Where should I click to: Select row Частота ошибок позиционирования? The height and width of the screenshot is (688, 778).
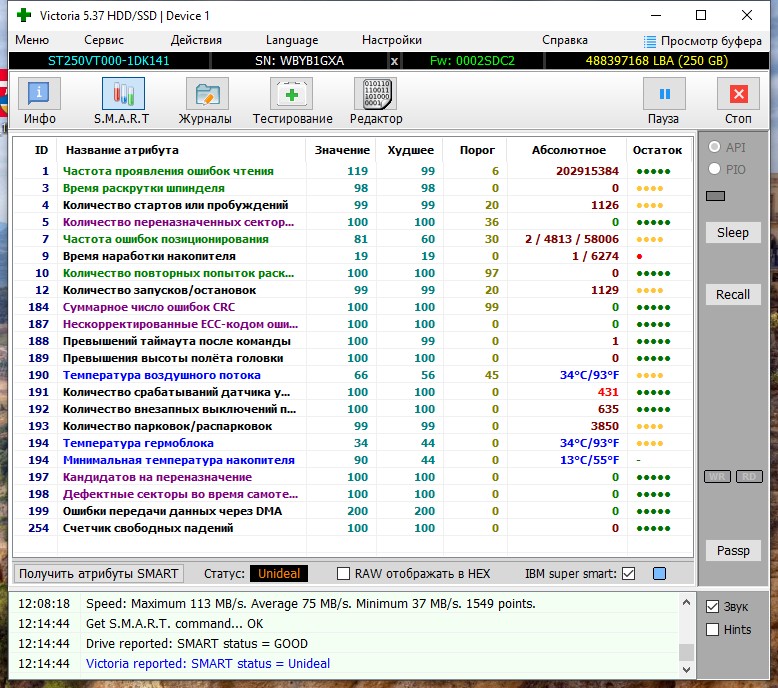coord(353,239)
